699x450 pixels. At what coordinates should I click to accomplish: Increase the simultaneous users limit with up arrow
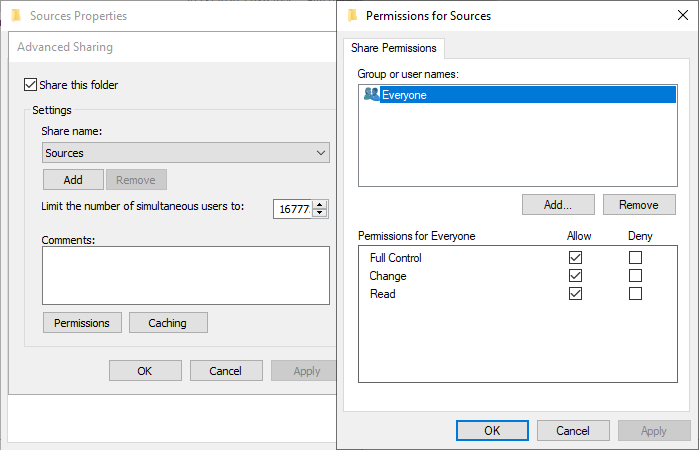pos(320,205)
